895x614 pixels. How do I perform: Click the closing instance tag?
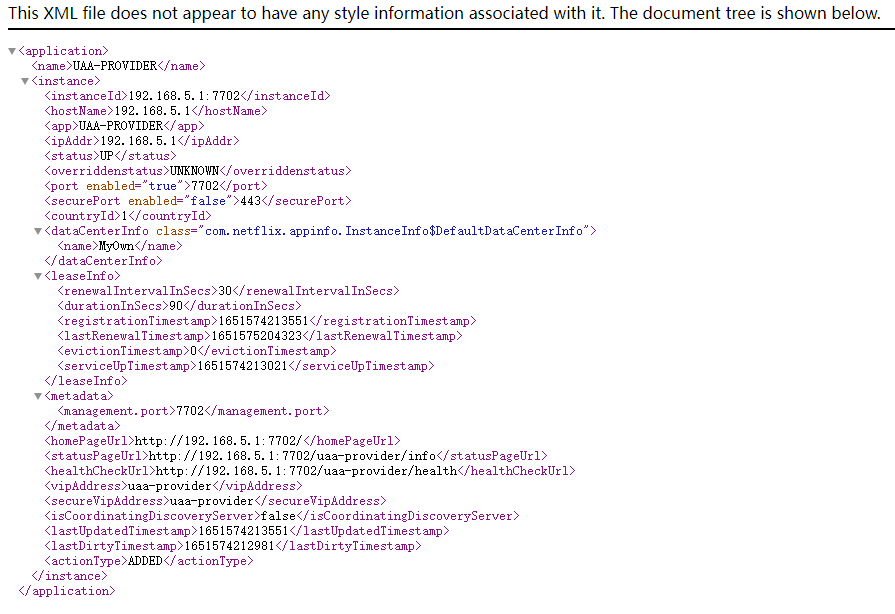69,576
